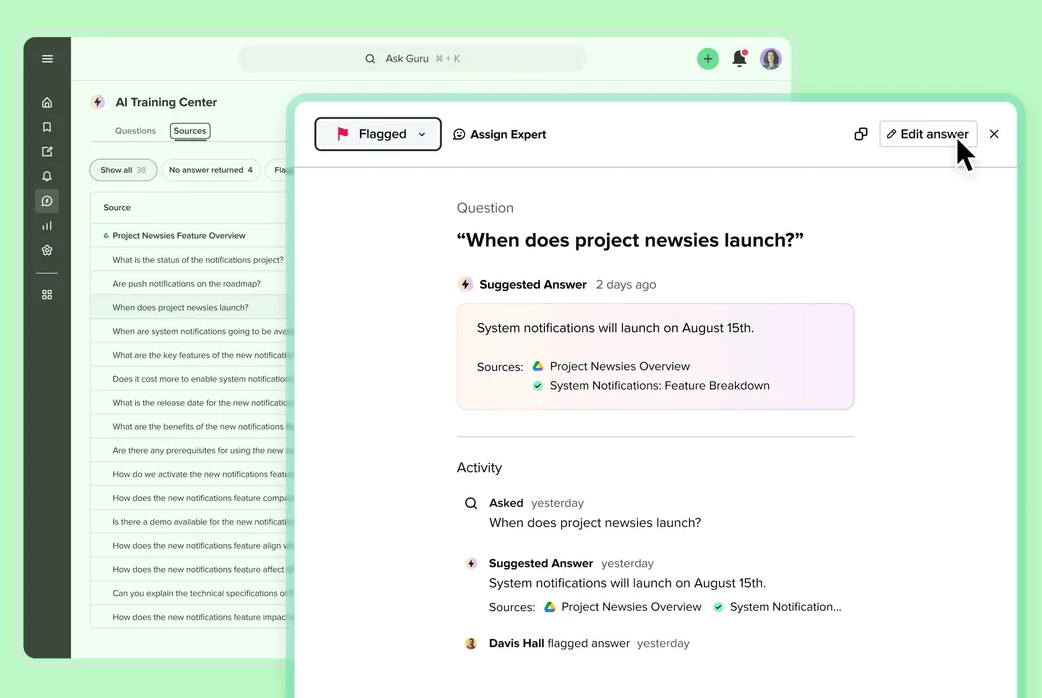Open the Flagged status dropdown

(378, 134)
